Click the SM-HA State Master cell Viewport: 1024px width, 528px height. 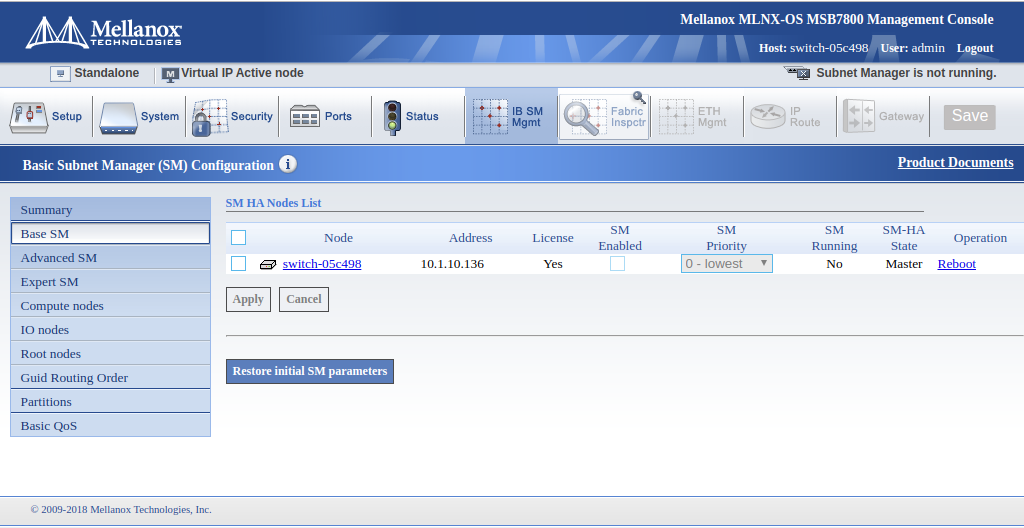[x=904, y=264]
